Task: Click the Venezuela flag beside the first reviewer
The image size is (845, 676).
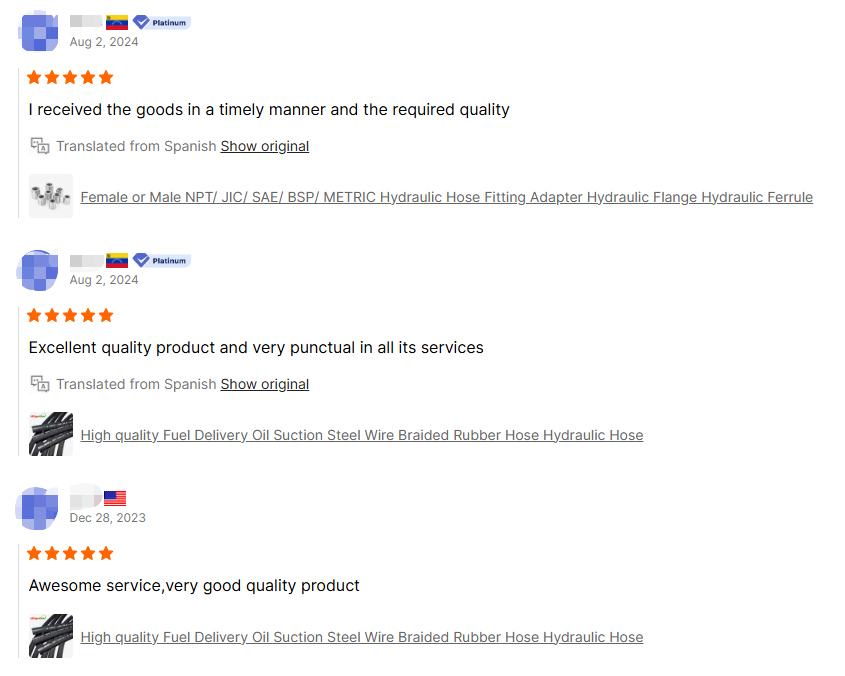Action: [116, 22]
